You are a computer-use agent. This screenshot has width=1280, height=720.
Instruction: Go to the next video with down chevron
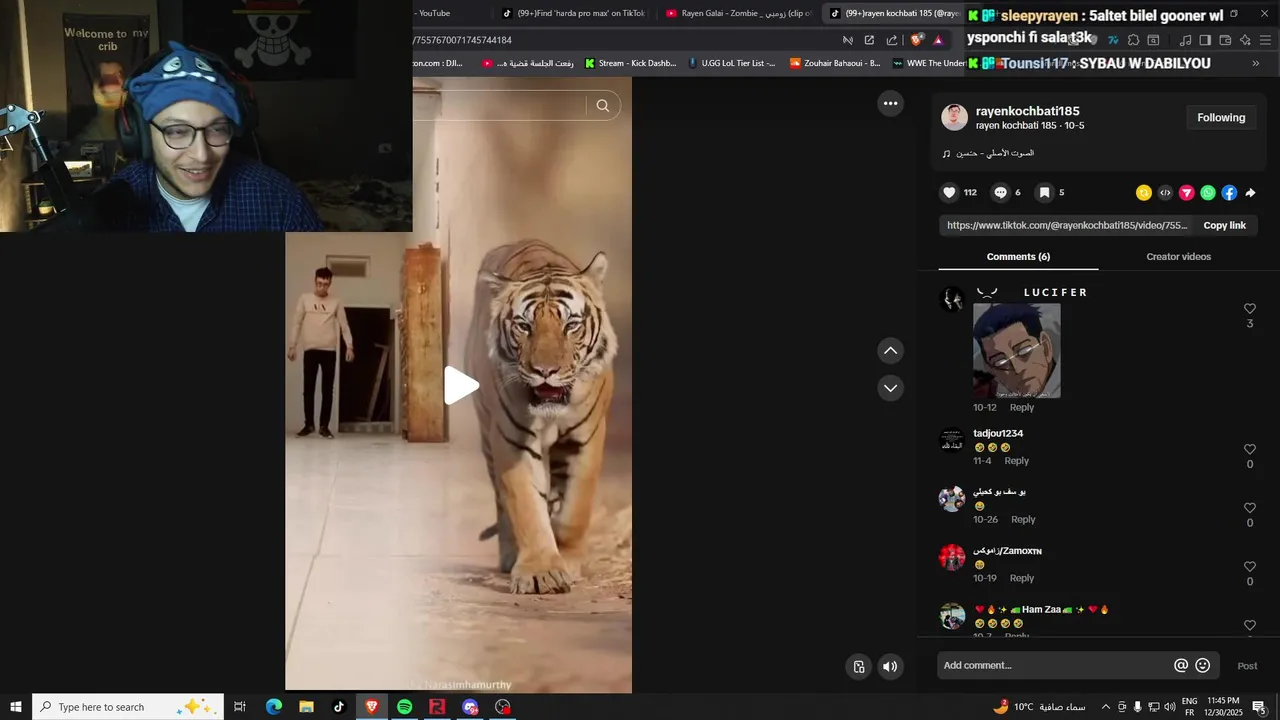[x=890, y=388]
